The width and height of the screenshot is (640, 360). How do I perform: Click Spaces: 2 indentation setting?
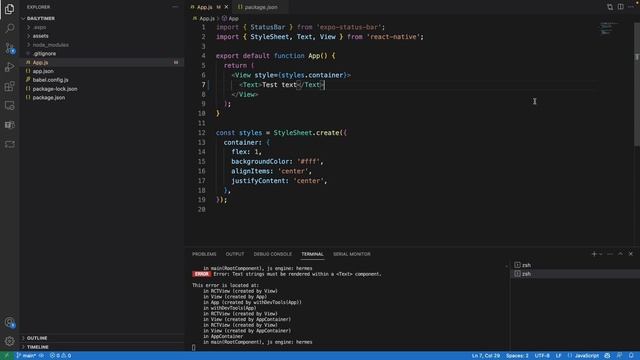pyautogui.click(x=517, y=356)
